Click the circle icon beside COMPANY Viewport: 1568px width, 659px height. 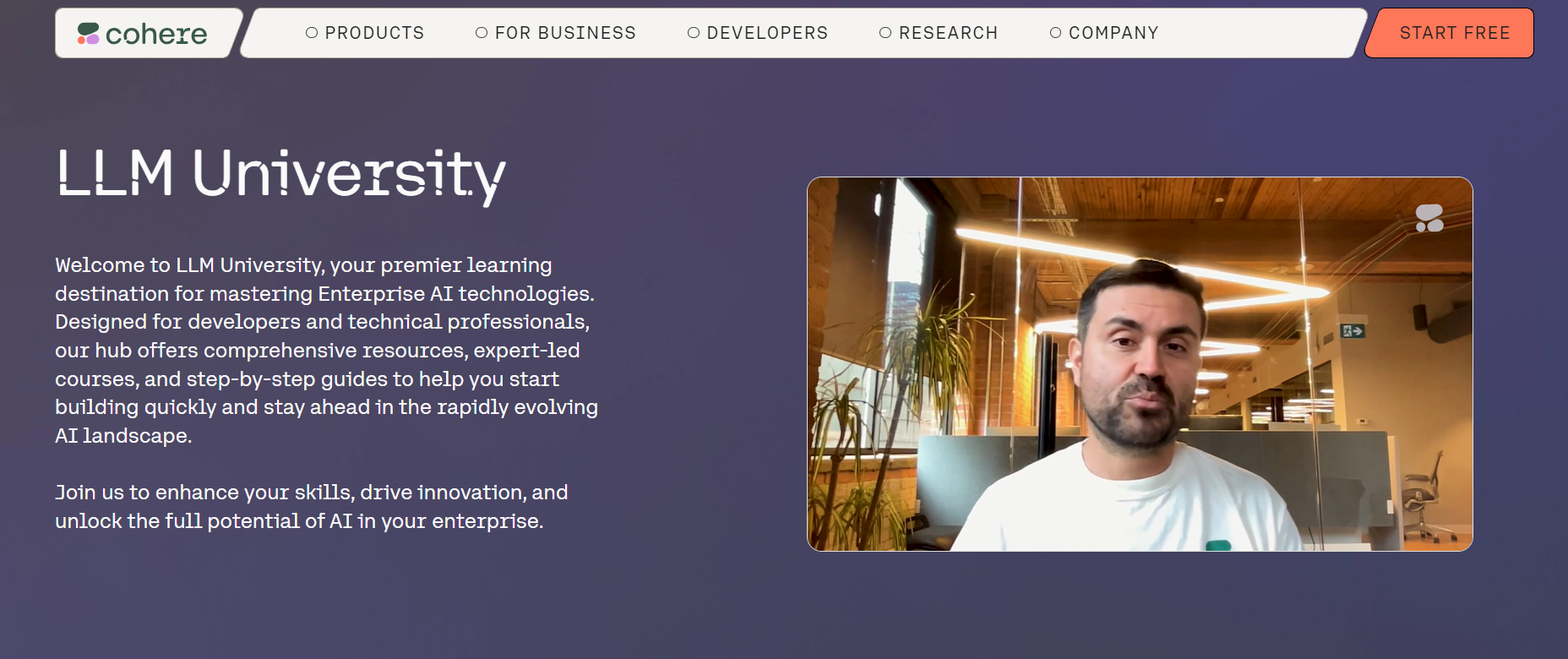tap(1054, 33)
